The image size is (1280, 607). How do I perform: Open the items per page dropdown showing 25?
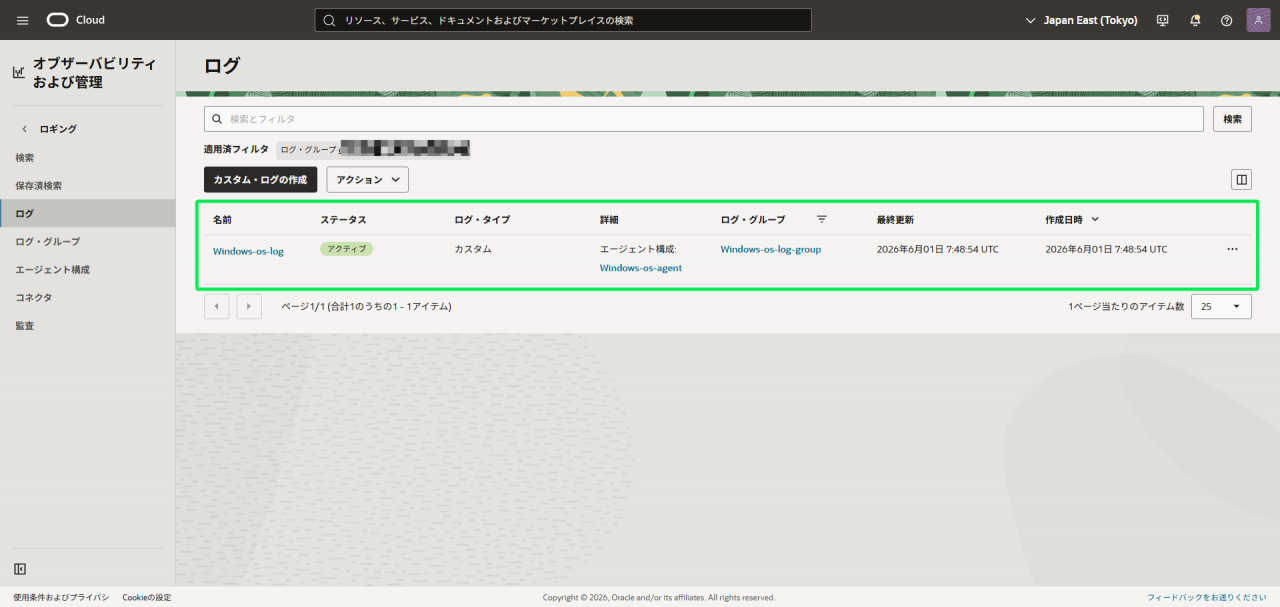point(1221,306)
